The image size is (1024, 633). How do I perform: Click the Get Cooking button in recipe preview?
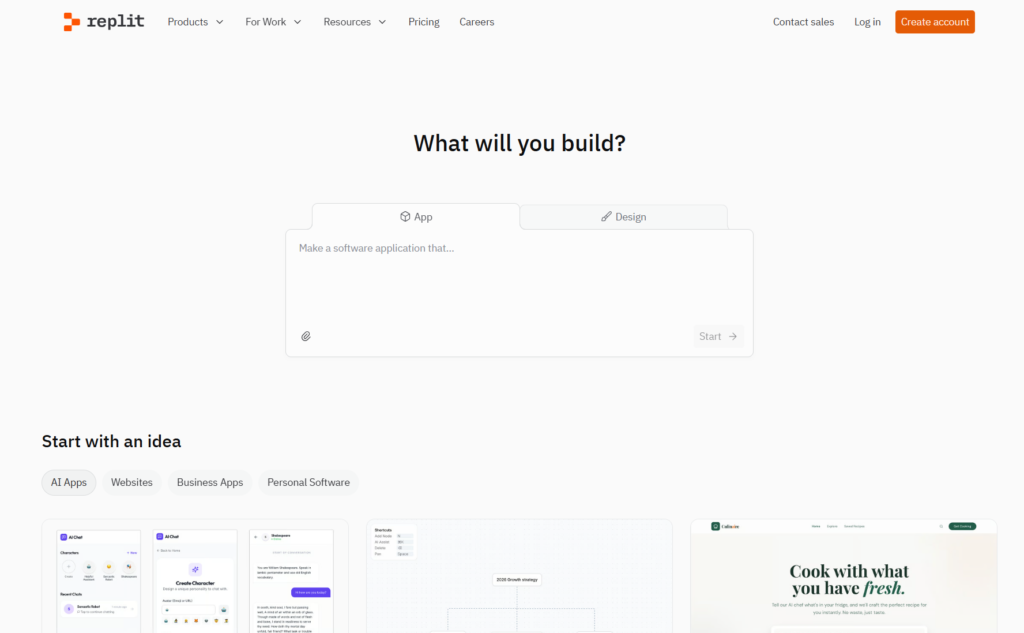(x=962, y=526)
